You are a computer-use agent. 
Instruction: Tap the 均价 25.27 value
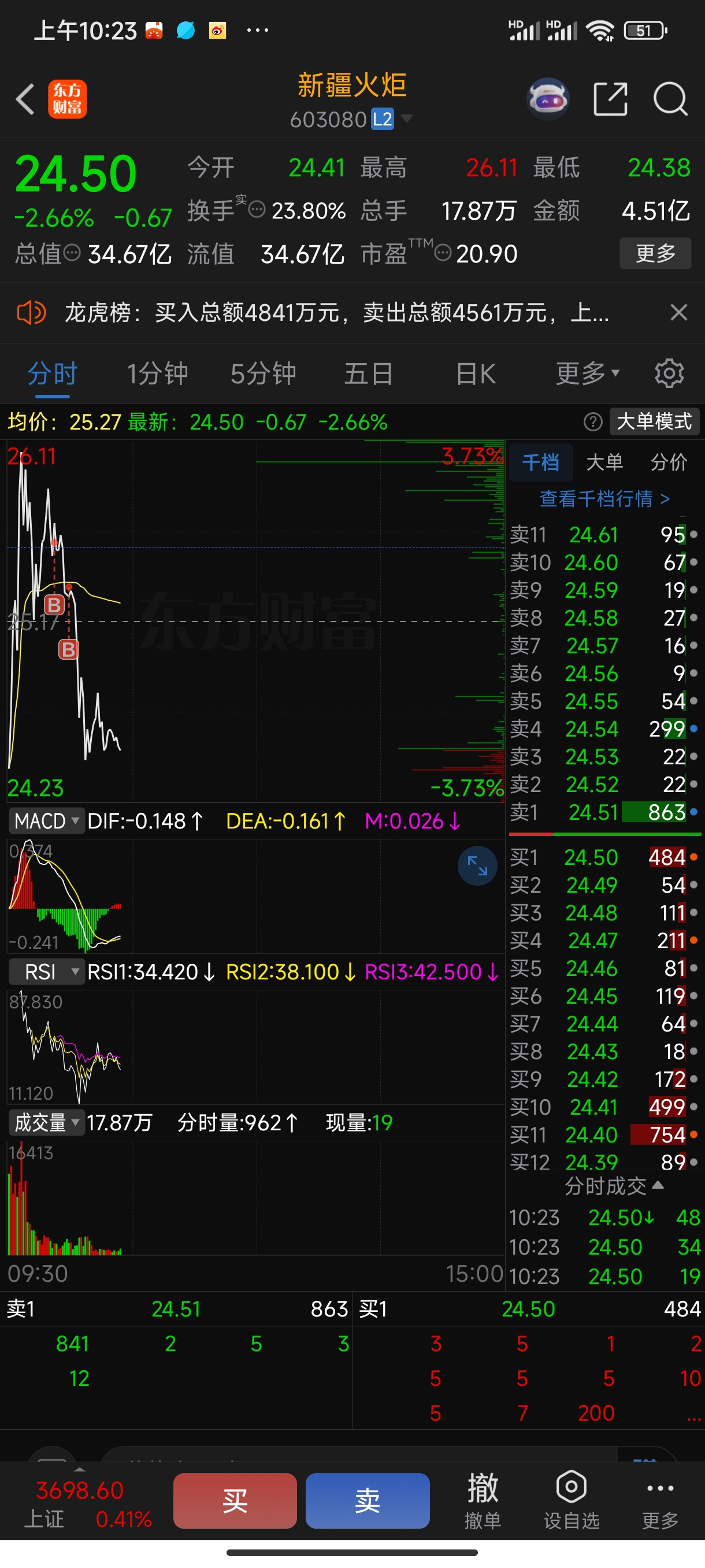click(64, 422)
